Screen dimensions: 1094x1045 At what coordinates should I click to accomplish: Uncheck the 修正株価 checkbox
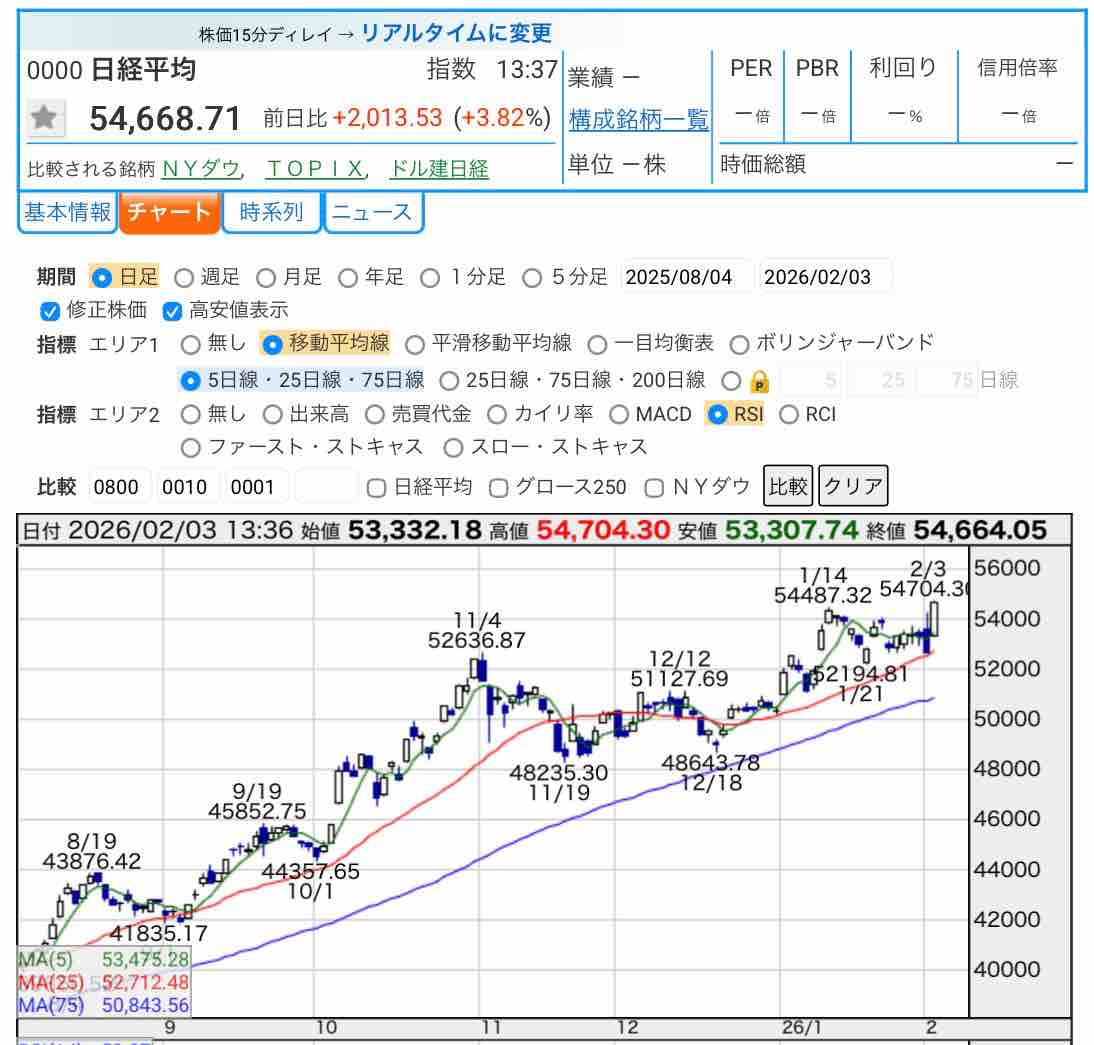click(49, 310)
